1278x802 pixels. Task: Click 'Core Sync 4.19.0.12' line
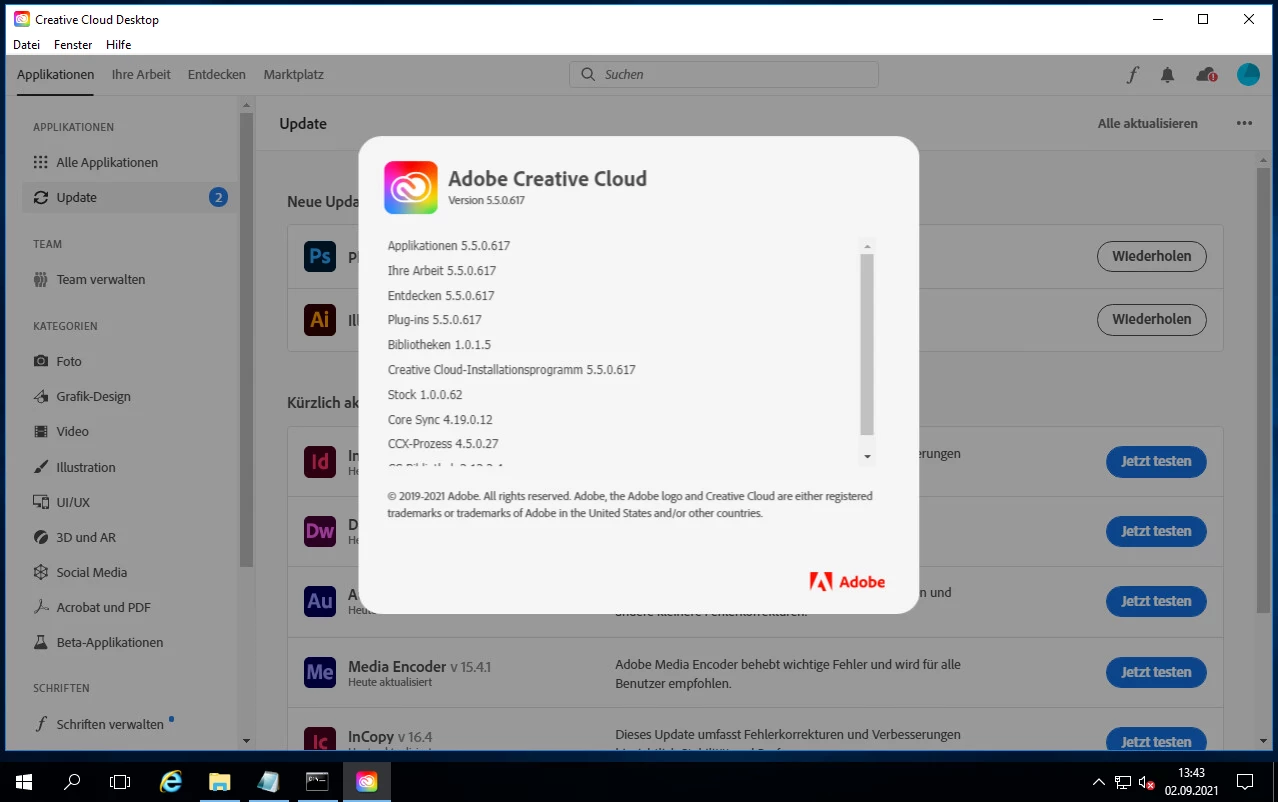(440, 420)
